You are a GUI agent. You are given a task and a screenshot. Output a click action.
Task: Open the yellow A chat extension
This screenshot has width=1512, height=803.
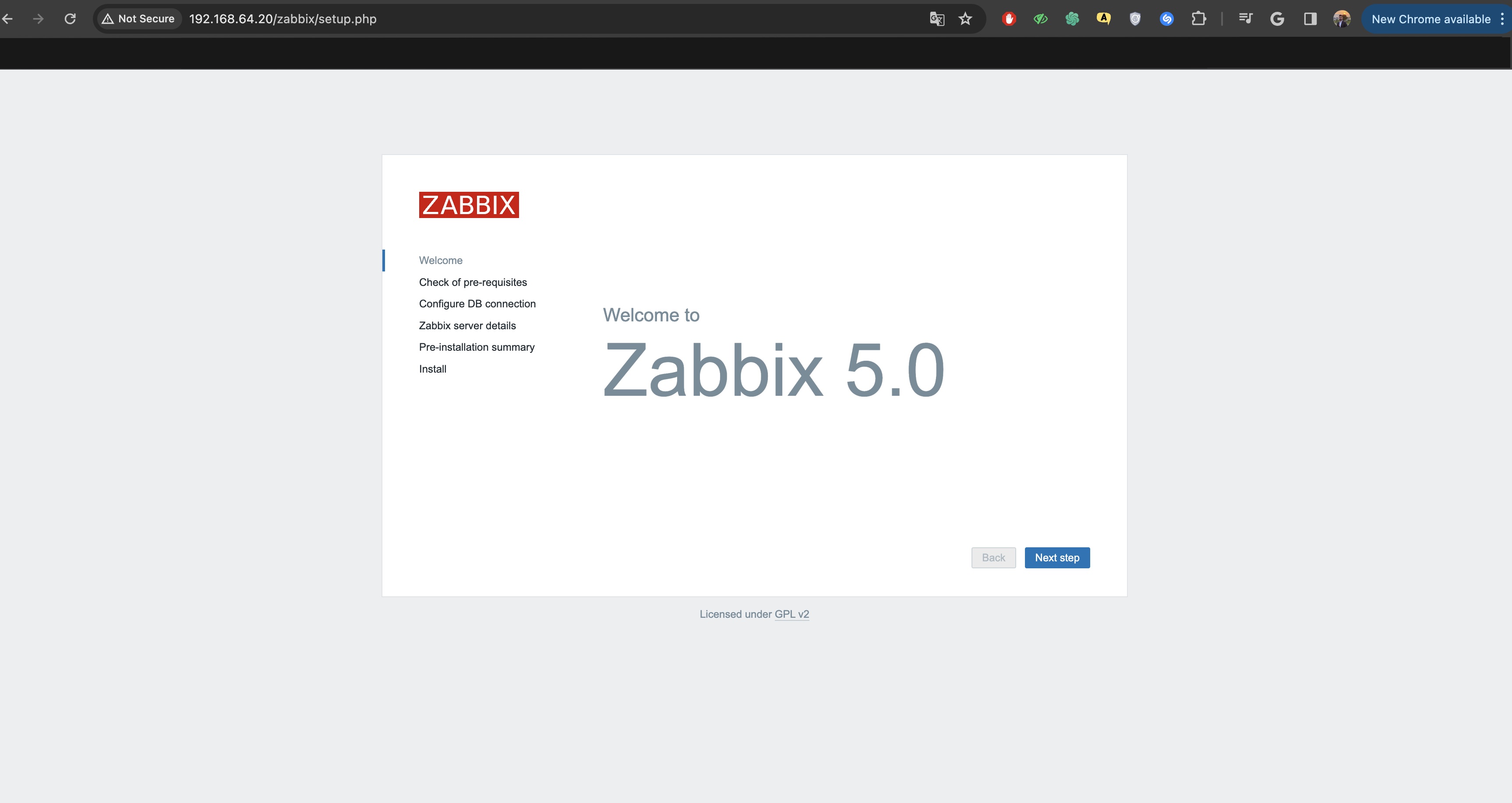coord(1103,19)
